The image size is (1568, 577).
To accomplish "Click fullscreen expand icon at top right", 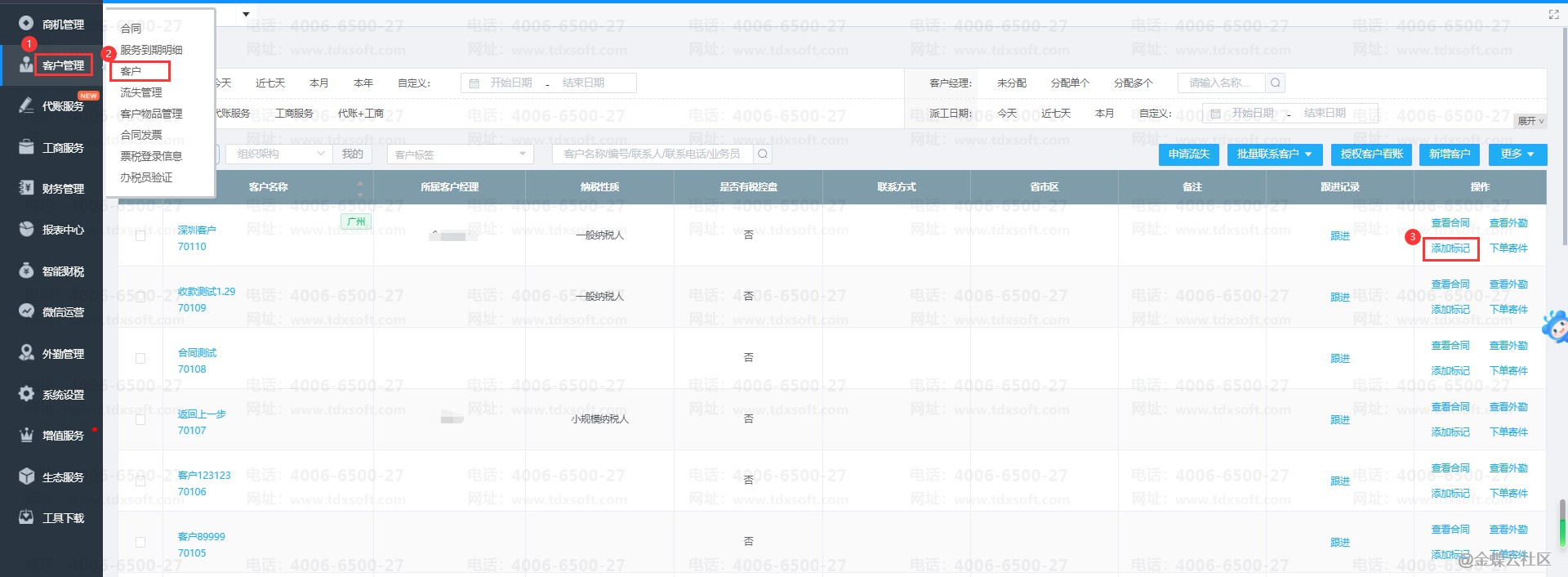I will click(1553, 15).
